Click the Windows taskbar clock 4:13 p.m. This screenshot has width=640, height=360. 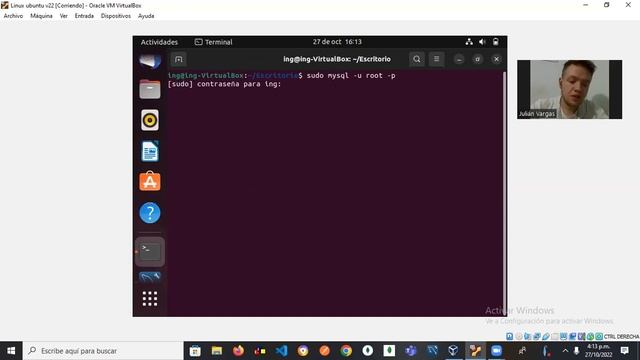[599, 351]
